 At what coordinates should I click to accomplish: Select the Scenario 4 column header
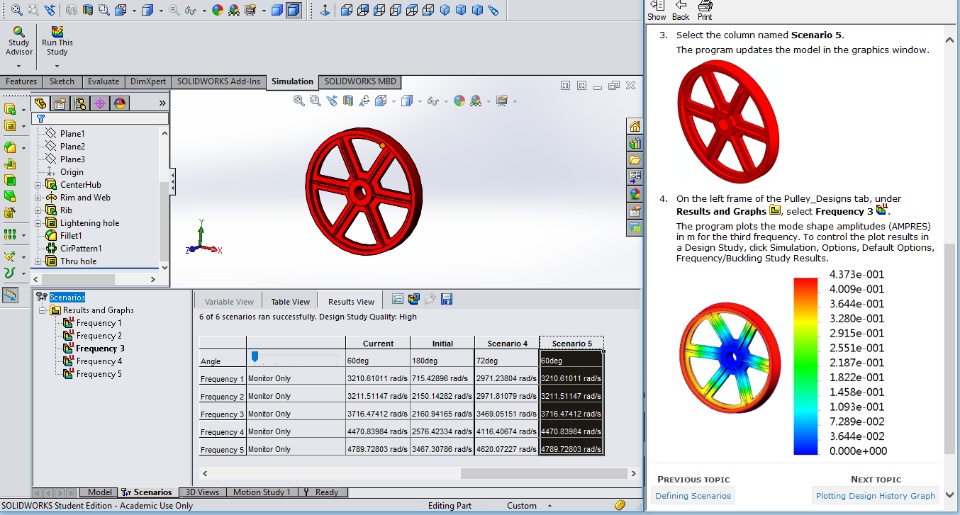507,344
